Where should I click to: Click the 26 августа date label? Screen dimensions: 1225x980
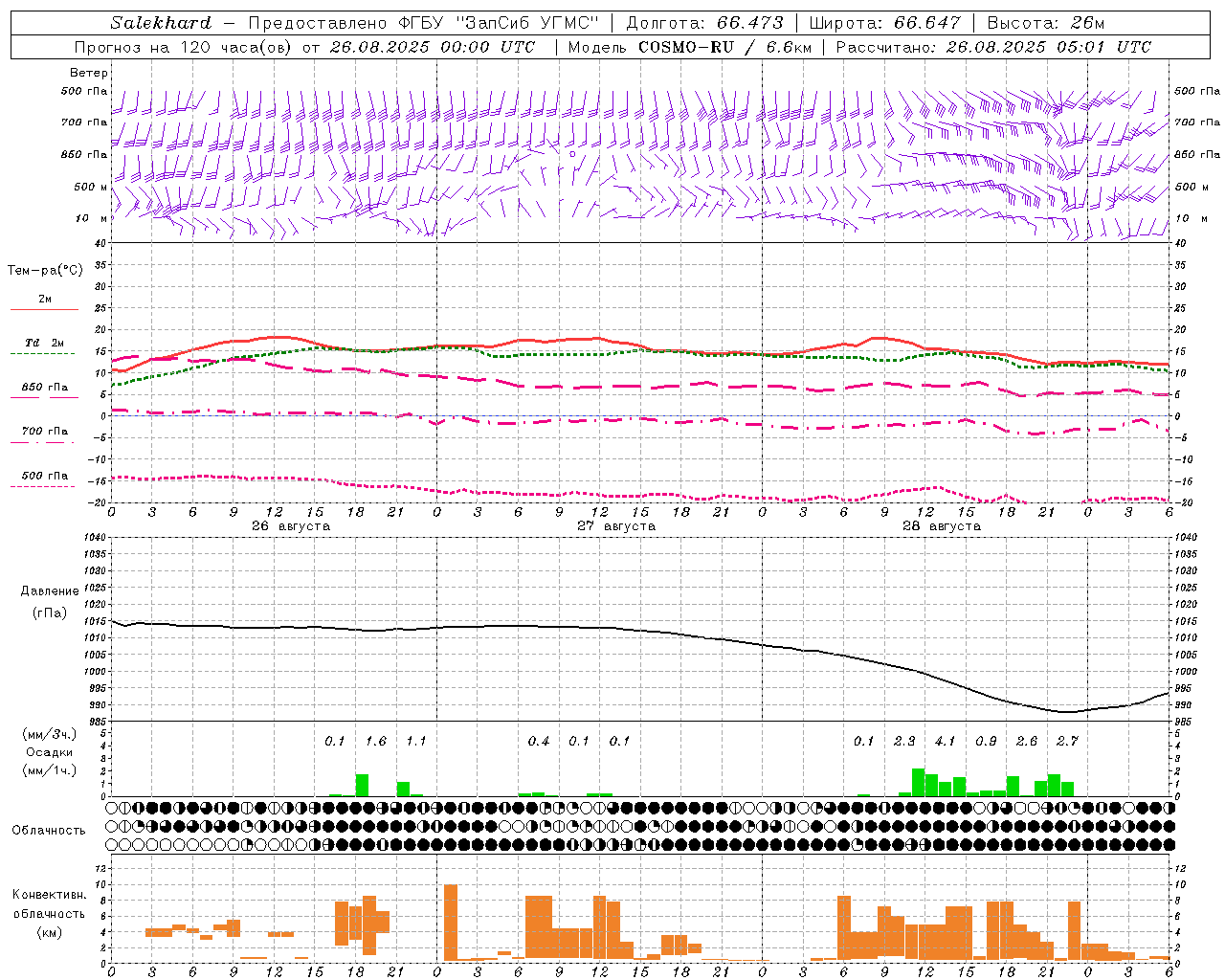point(291,526)
